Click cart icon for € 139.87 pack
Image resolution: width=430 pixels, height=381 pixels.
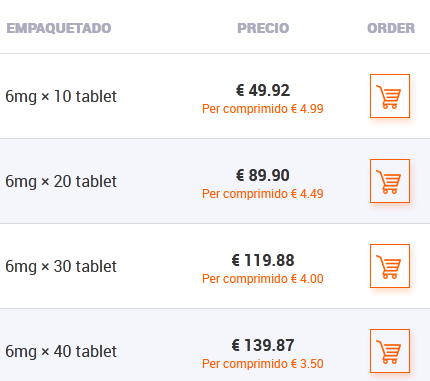coord(390,351)
